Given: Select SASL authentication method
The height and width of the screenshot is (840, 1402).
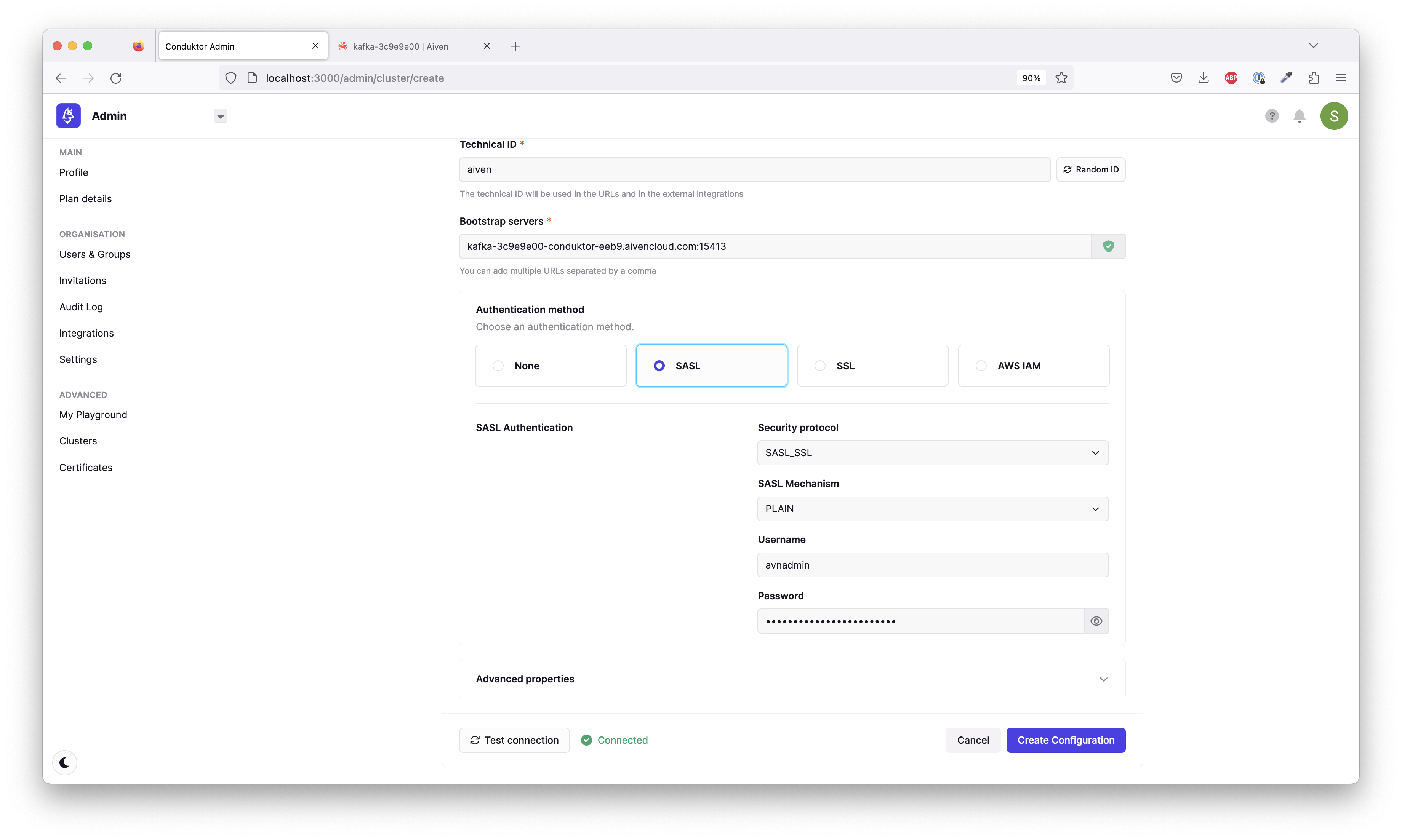Looking at the screenshot, I should [711, 366].
